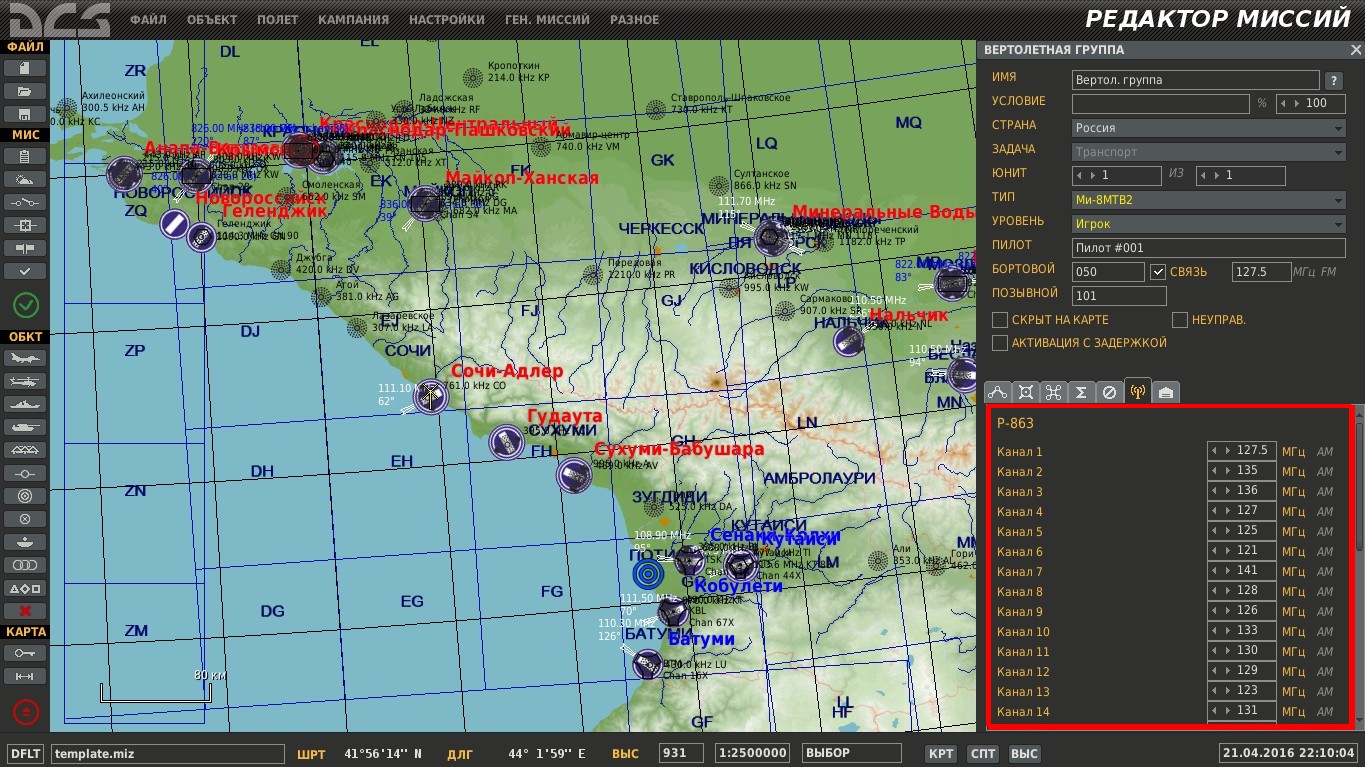Expand the ЗАДАЧА Транспорт dropdown
This screenshot has height=767, width=1365.
(x=1209, y=152)
